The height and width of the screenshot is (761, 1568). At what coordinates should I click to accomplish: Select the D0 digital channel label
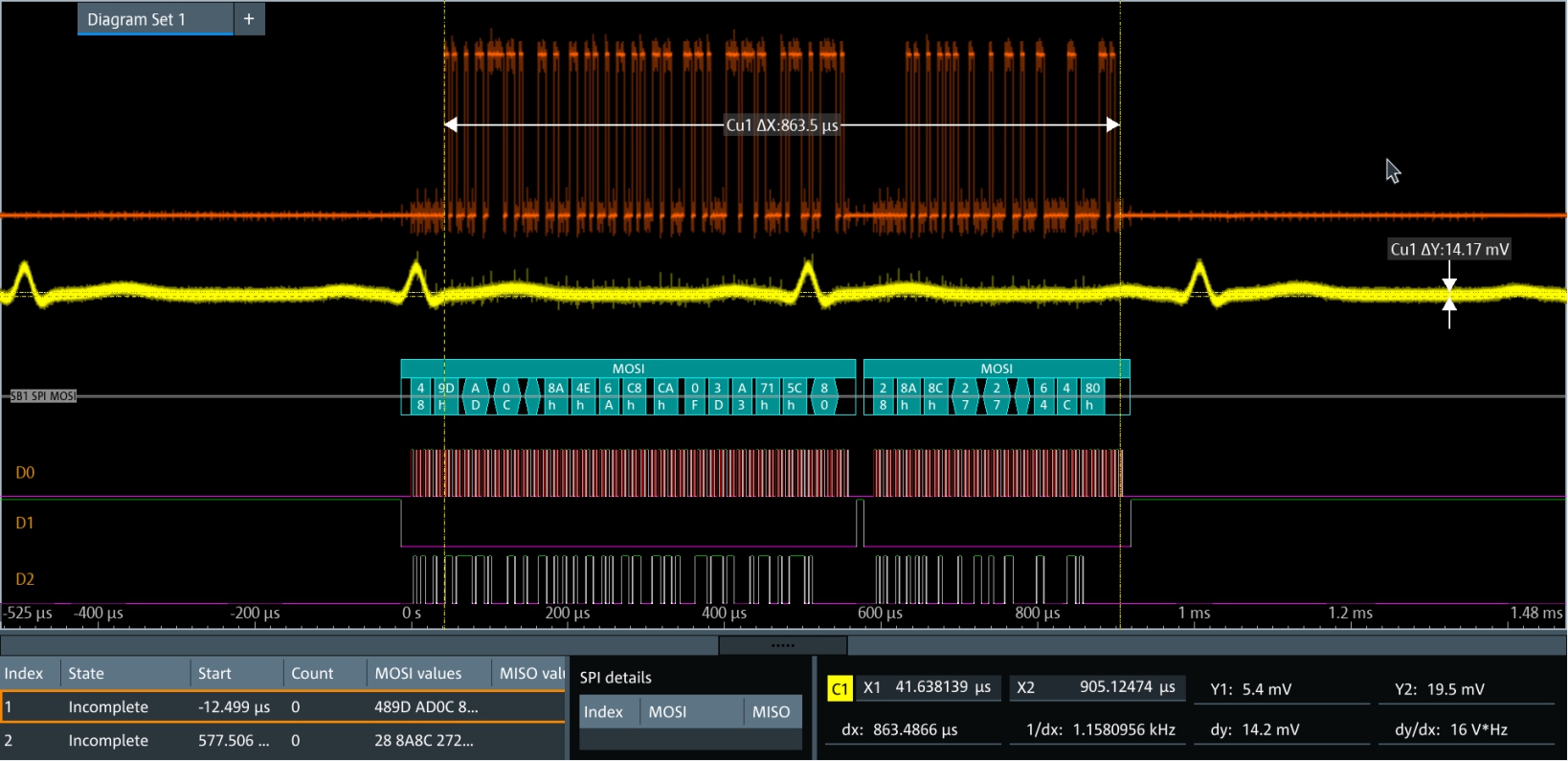click(25, 473)
